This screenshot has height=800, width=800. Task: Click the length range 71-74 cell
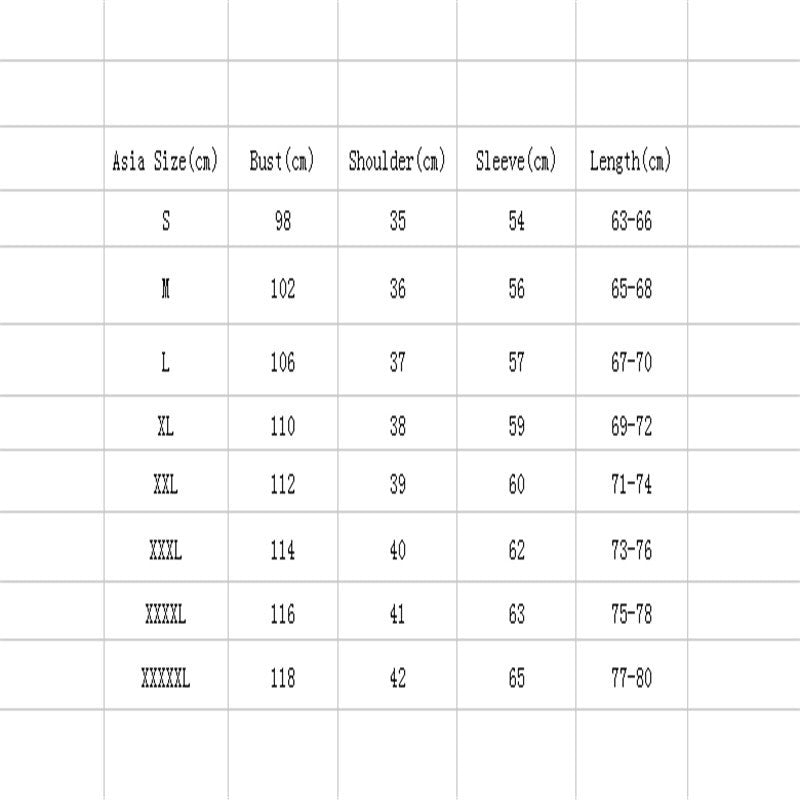[x=630, y=485]
